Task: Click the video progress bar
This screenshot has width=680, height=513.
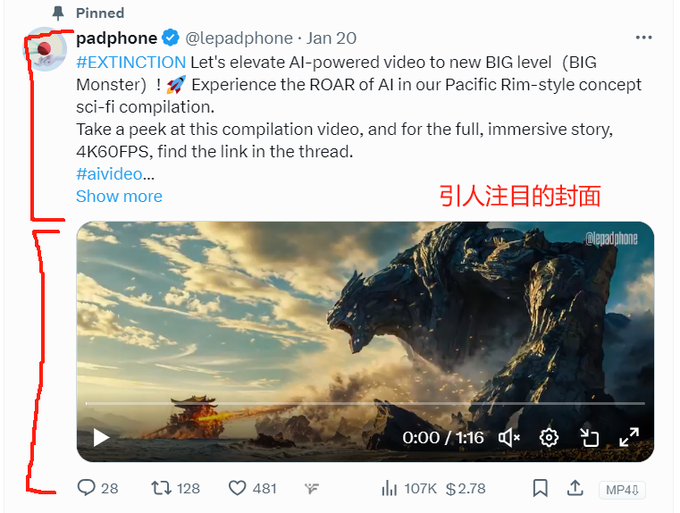Action: [365, 403]
